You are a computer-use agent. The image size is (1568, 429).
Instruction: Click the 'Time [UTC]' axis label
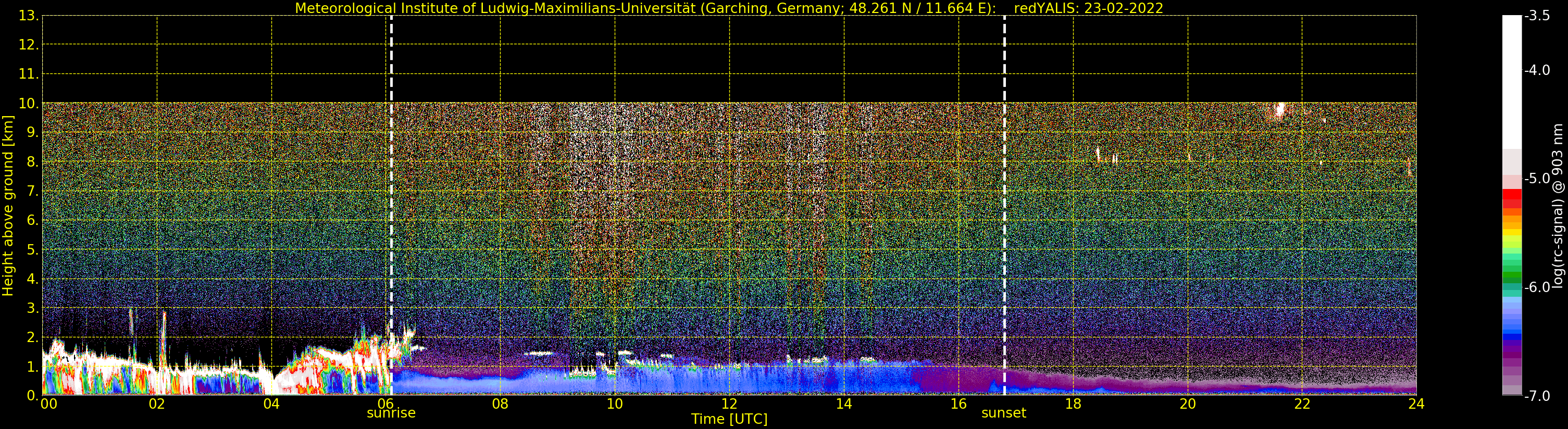(x=729, y=419)
